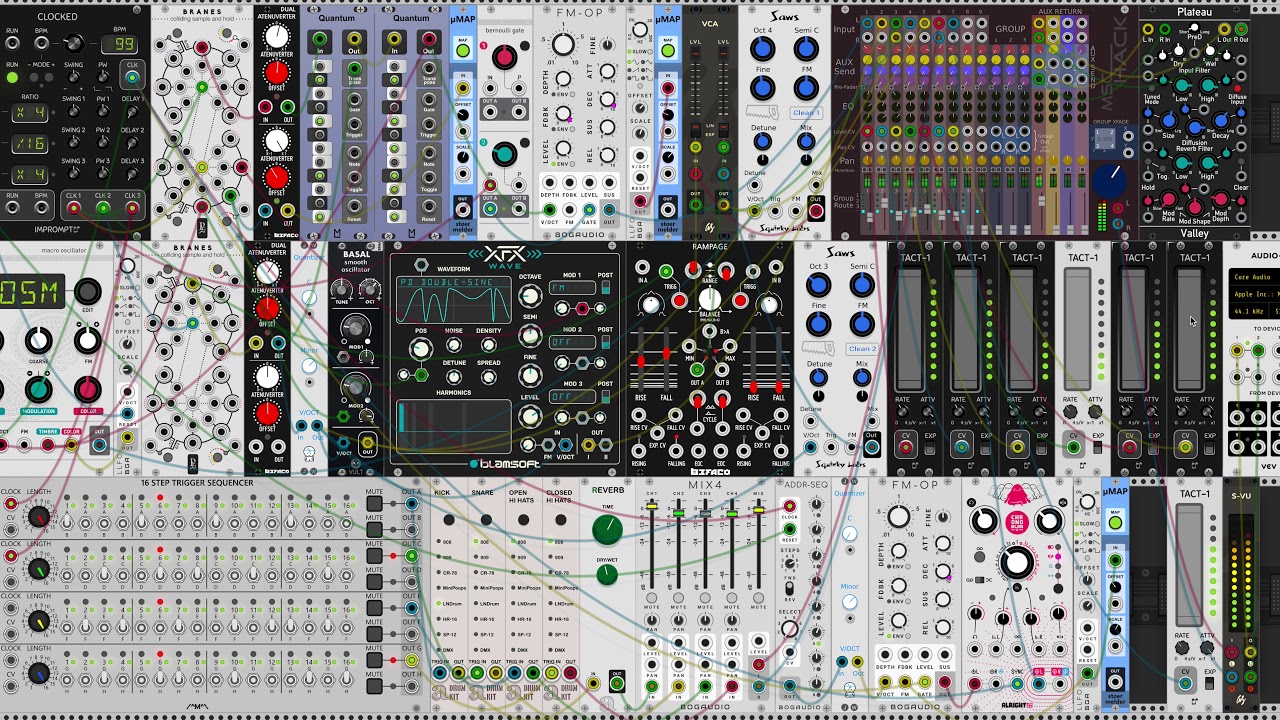1280x720 pixels.
Task: Click the Reverb DRY/WET knob
Action: [x=606, y=575]
